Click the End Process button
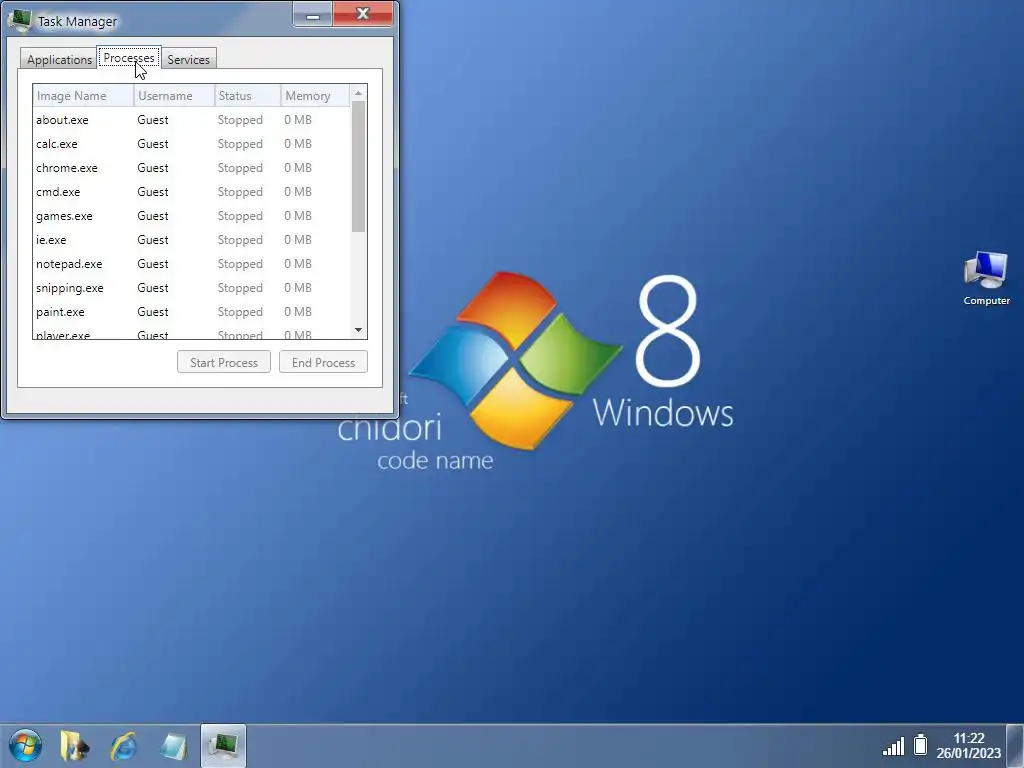This screenshot has height=768, width=1024. 323,362
